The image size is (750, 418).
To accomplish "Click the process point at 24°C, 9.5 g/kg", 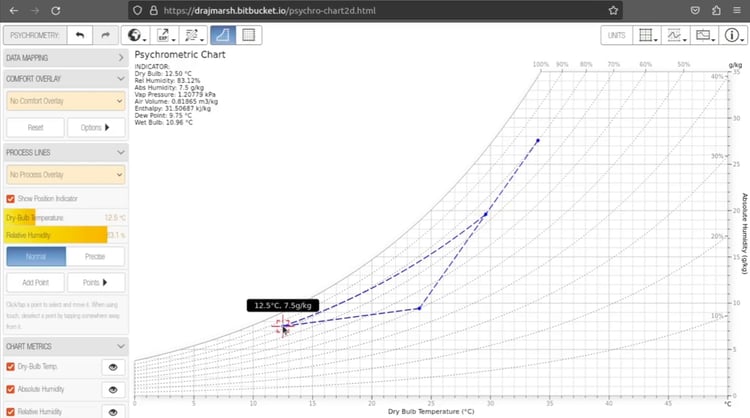I will click(x=419, y=308).
